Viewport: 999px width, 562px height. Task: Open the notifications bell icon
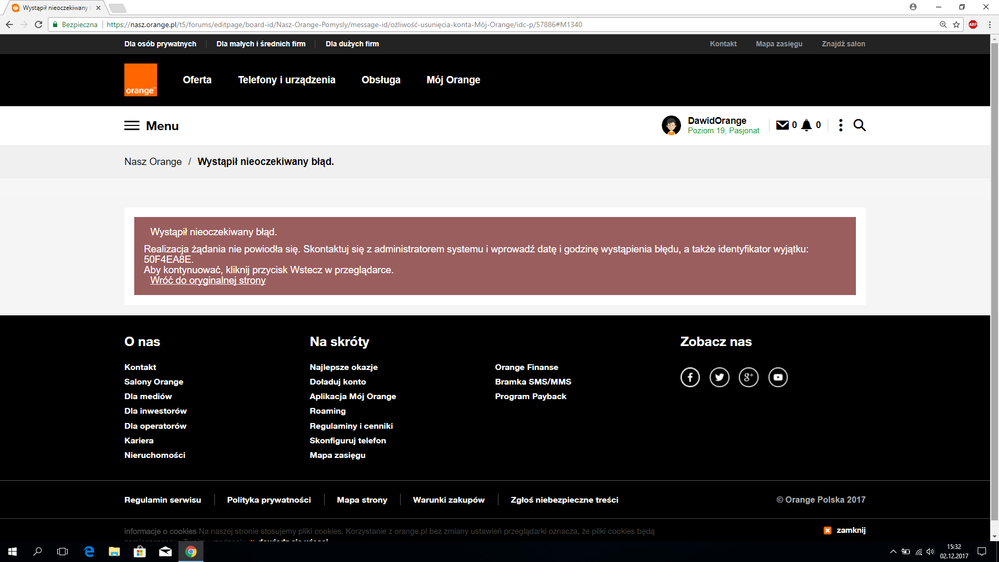point(807,126)
